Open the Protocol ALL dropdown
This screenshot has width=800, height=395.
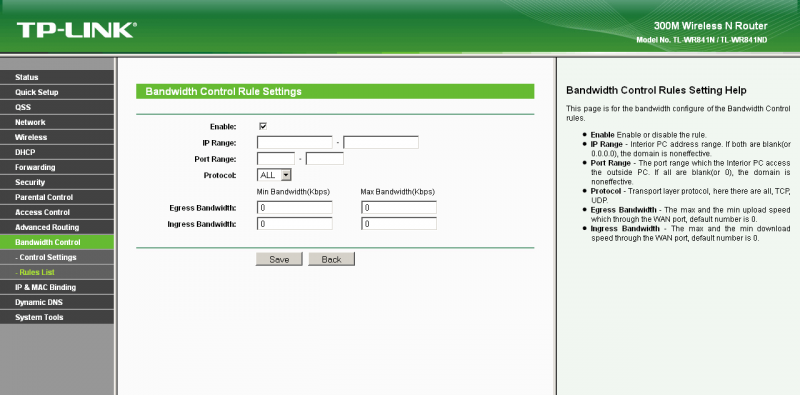[274, 175]
